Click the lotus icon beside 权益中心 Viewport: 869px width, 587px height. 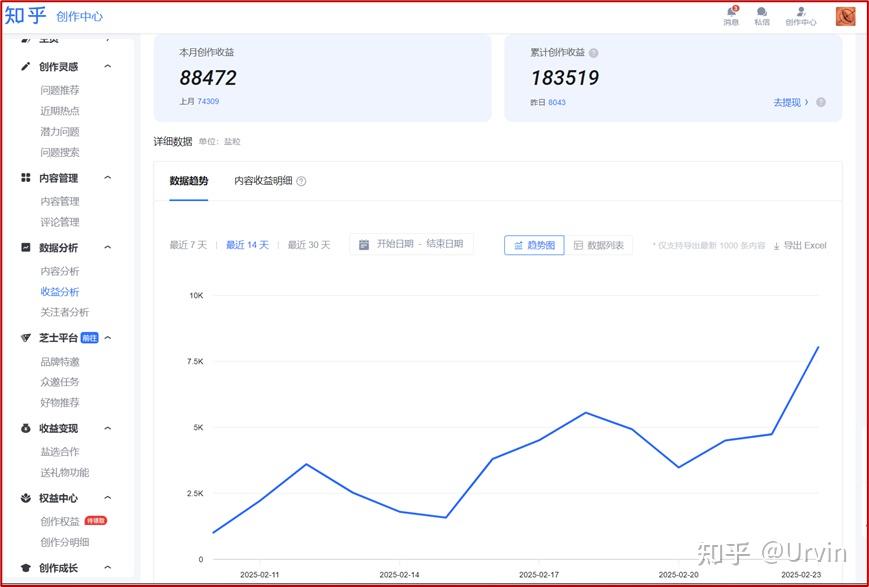(25, 498)
